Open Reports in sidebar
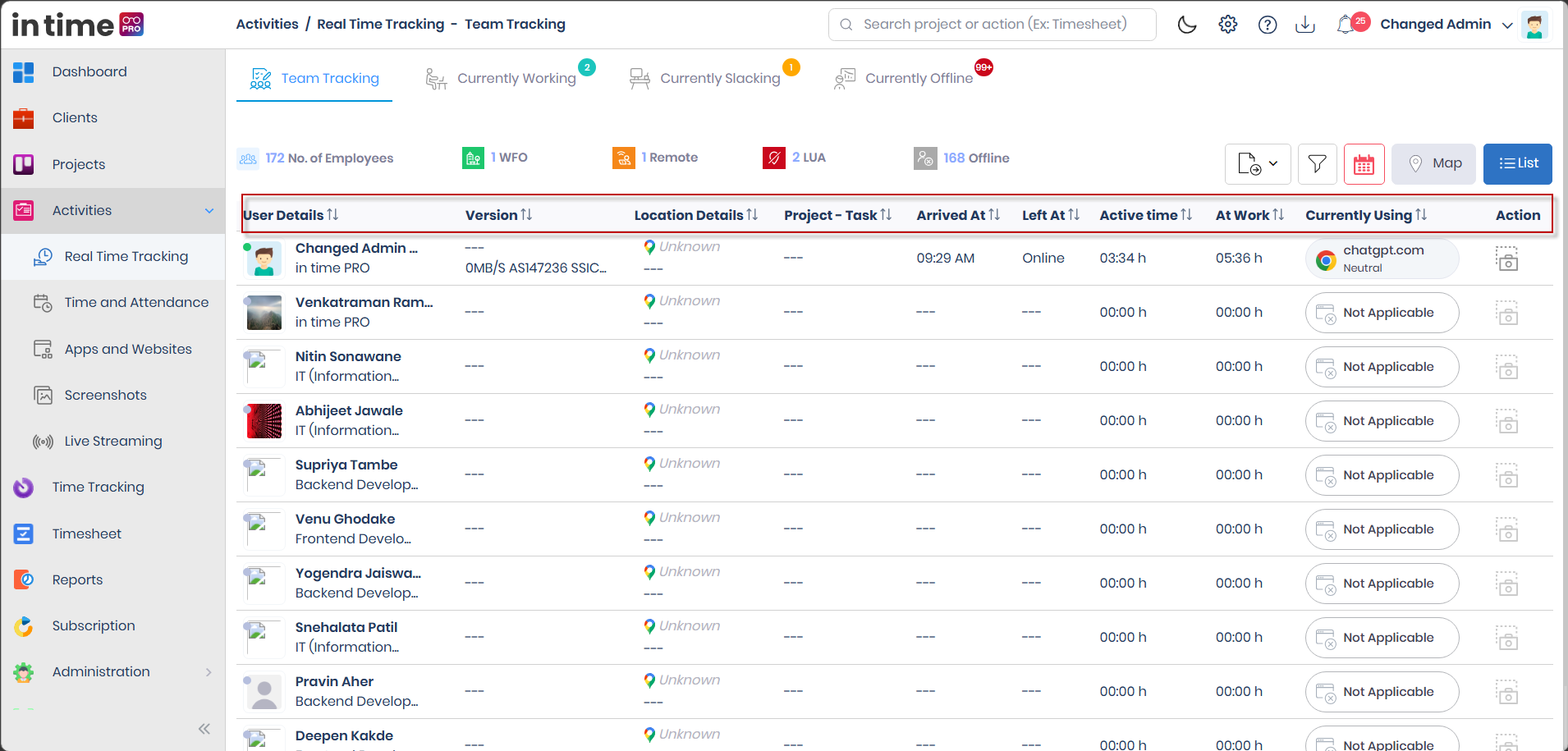 tap(77, 580)
